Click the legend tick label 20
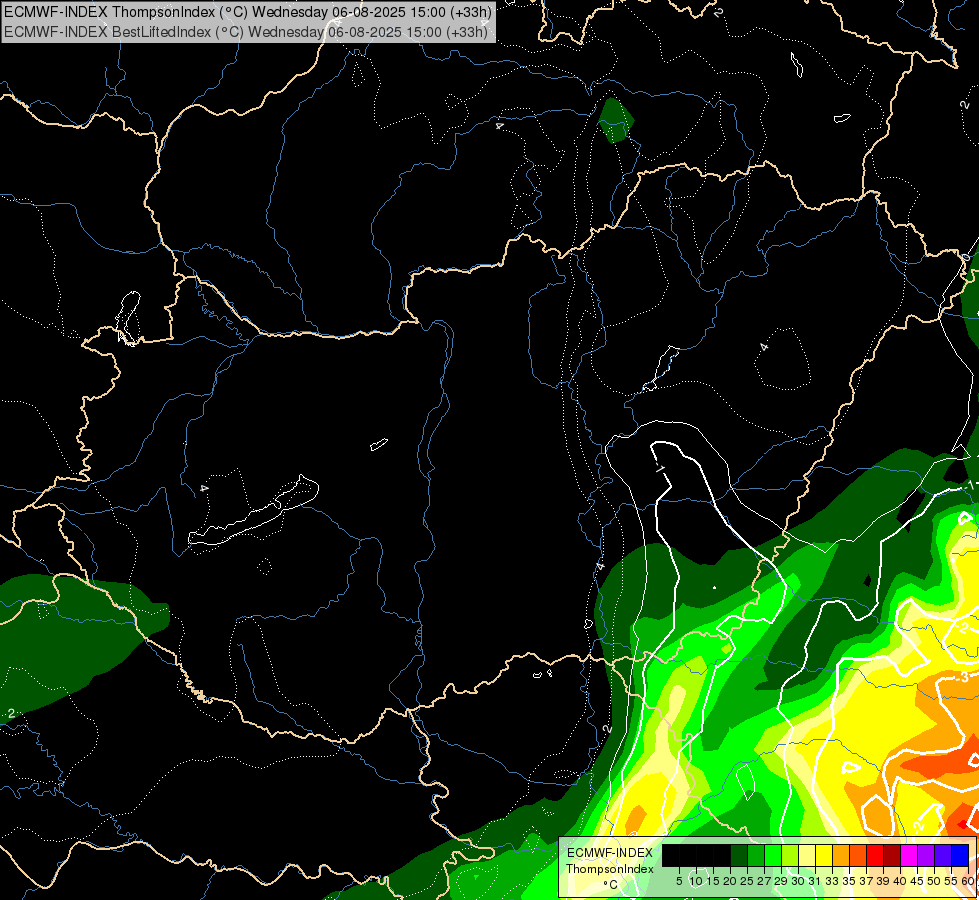The width and height of the screenshot is (979, 900). 730,881
